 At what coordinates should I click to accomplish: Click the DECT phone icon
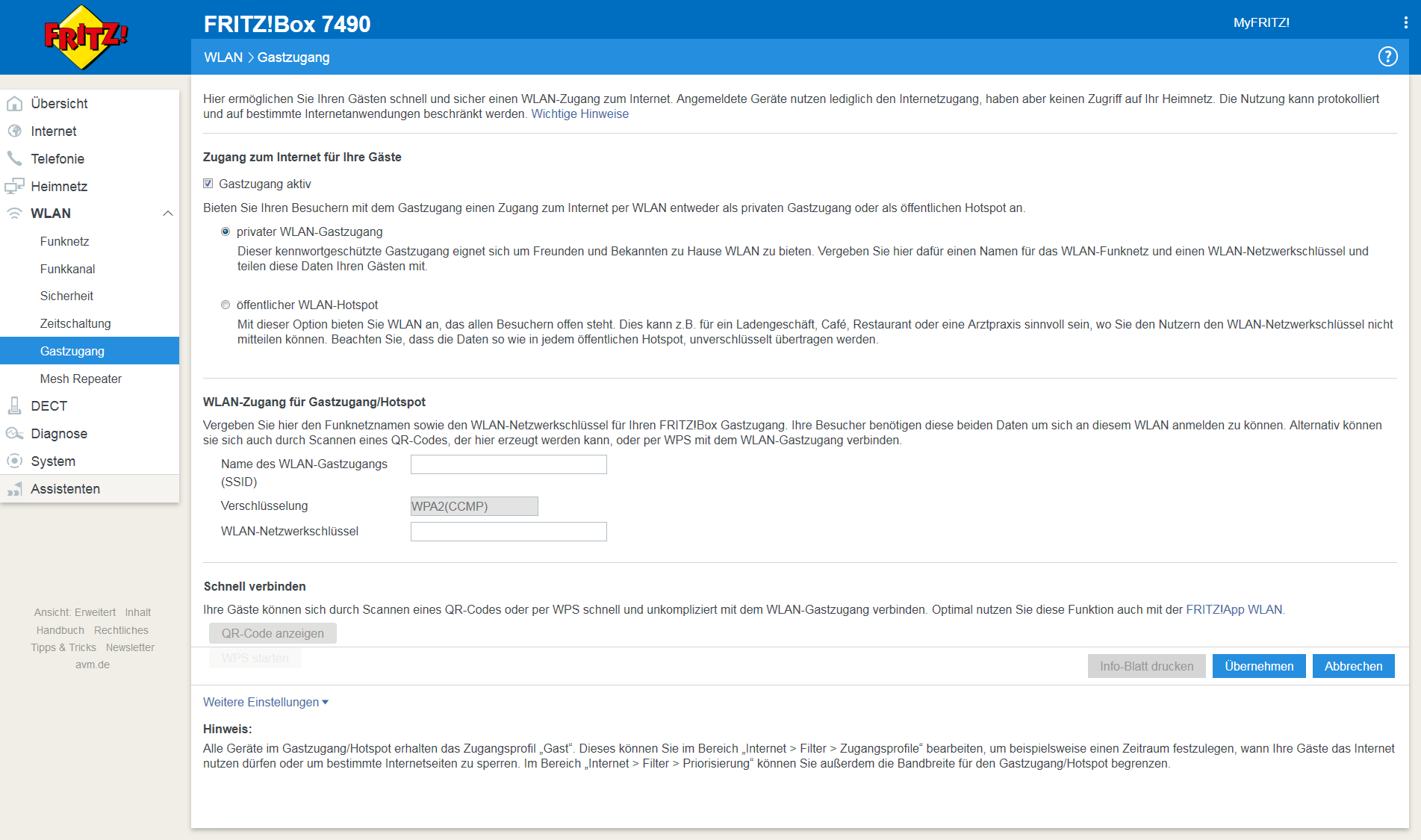point(14,405)
